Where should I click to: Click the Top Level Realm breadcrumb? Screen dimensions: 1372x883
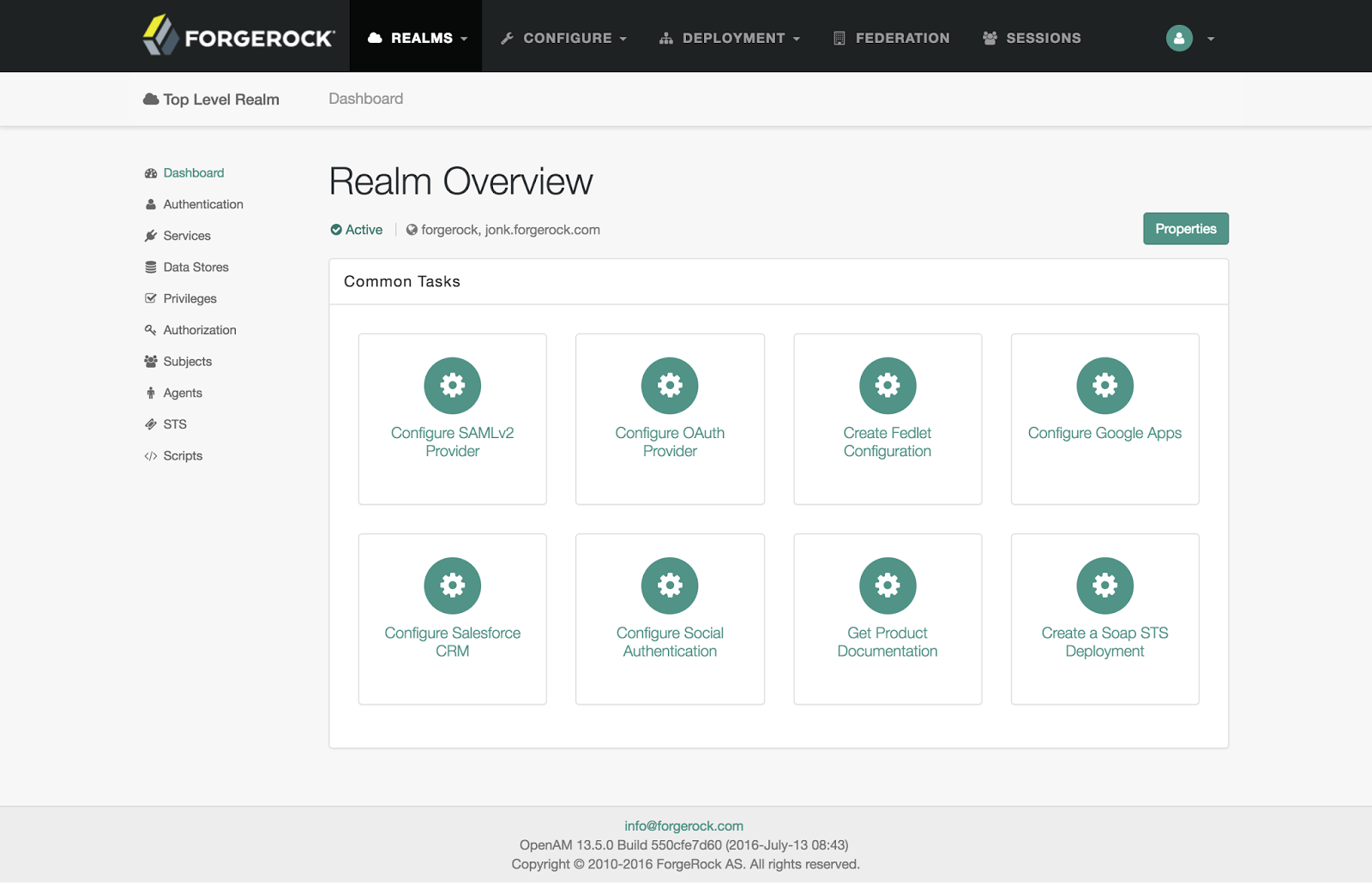(x=212, y=99)
